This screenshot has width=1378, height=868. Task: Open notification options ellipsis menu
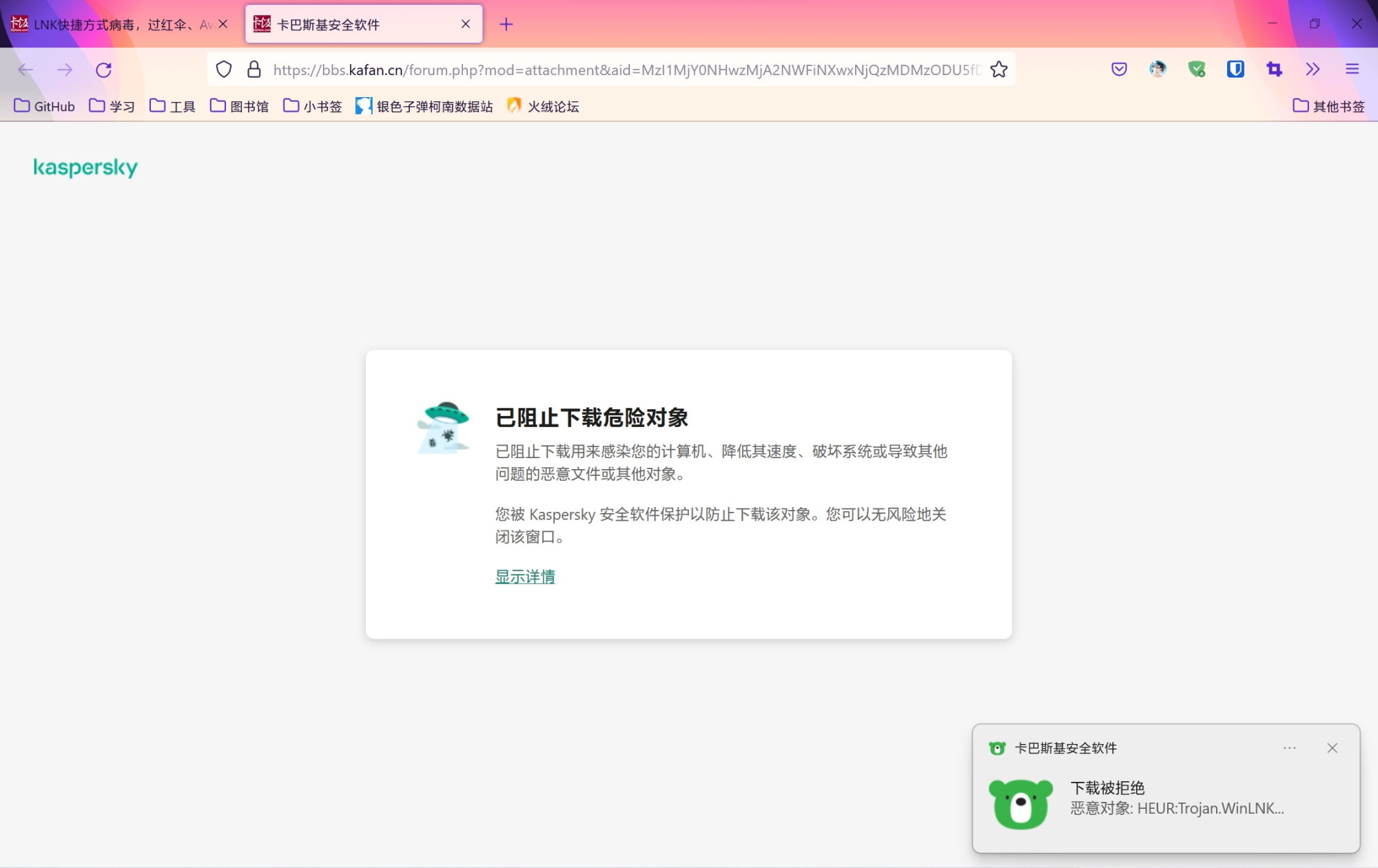[x=1290, y=748]
